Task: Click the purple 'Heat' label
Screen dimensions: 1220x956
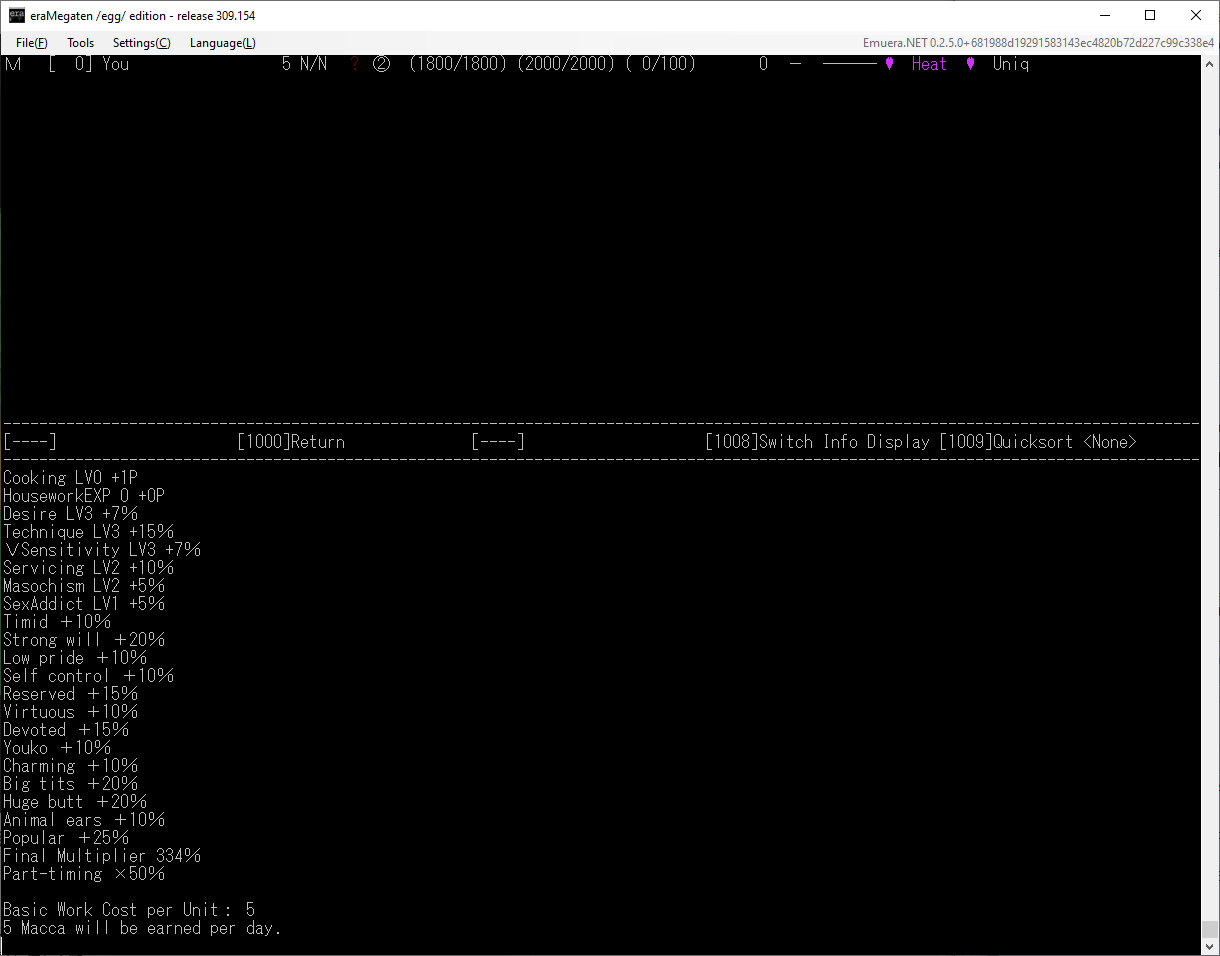Action: pyautogui.click(x=929, y=64)
